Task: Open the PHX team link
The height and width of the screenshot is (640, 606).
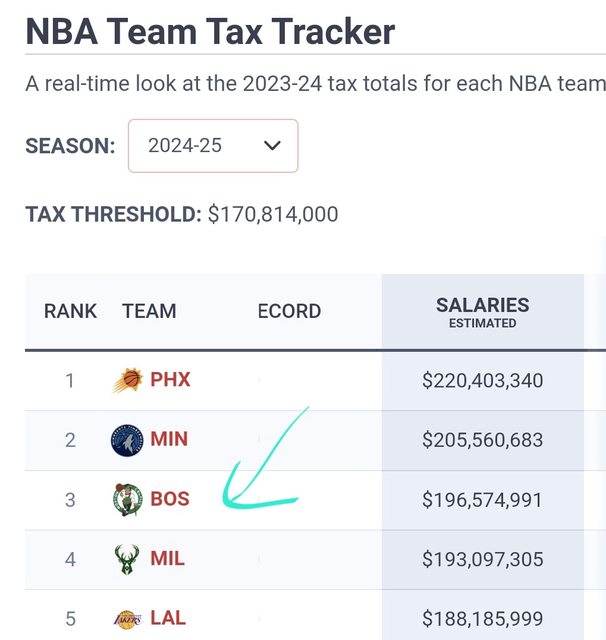Action: [170, 380]
